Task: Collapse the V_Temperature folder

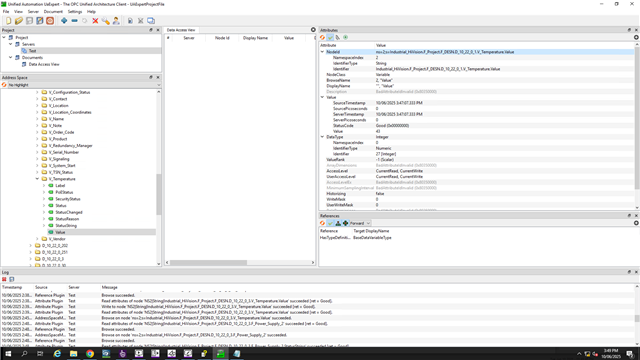Action: [37, 179]
